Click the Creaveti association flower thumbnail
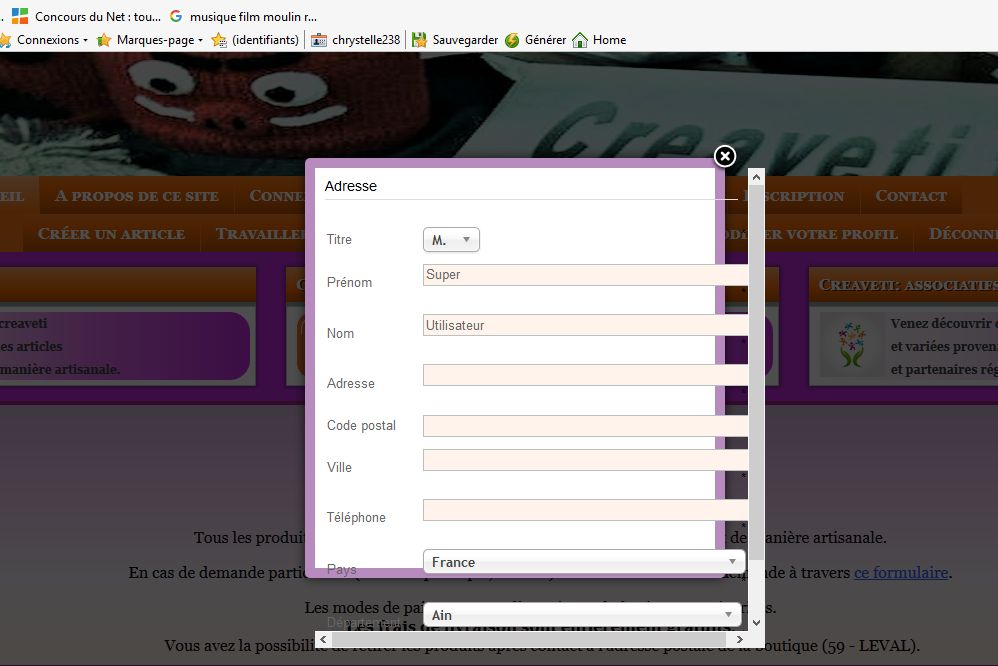This screenshot has height=666, width=998. click(852, 344)
